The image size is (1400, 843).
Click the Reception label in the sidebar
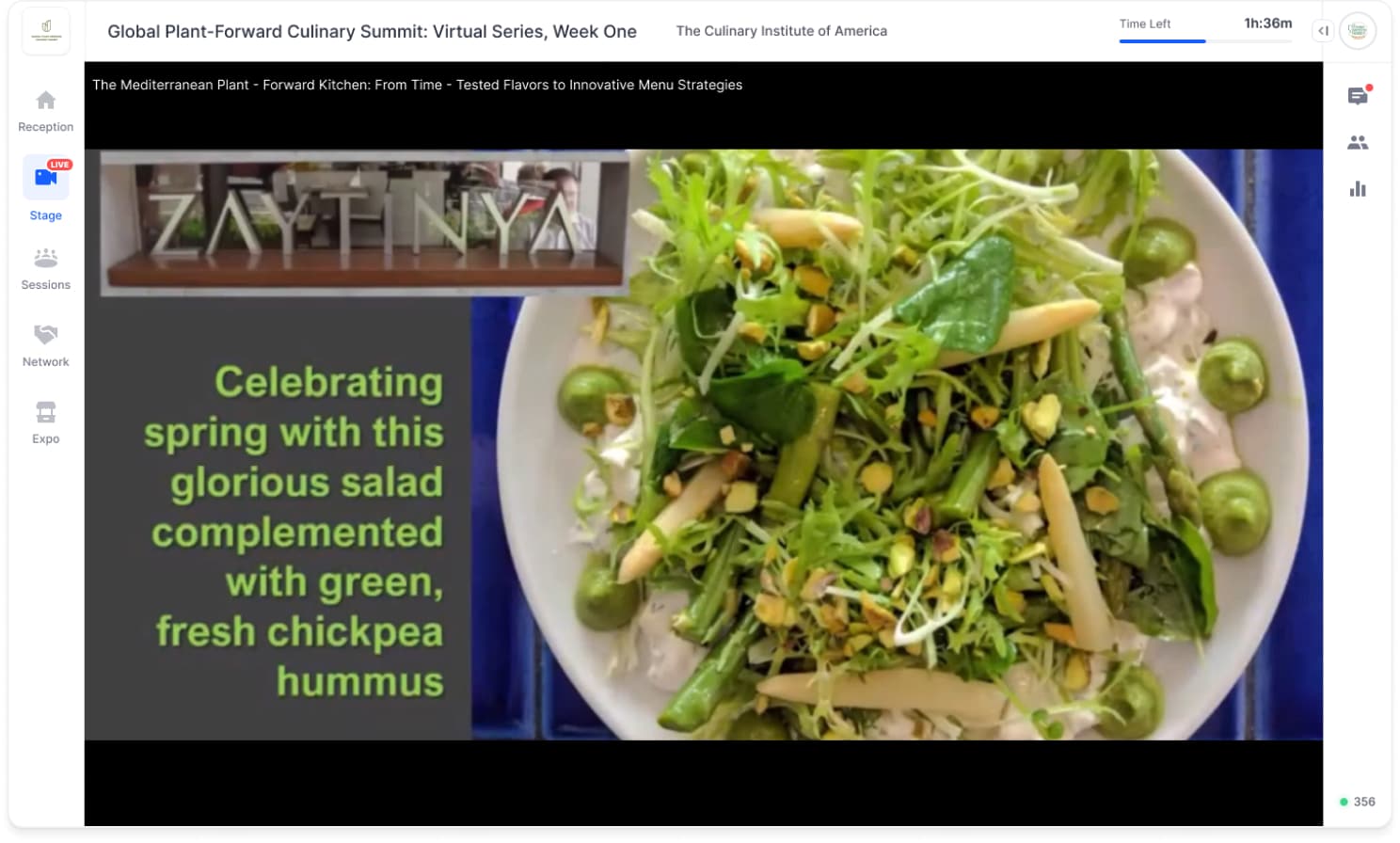(x=45, y=127)
